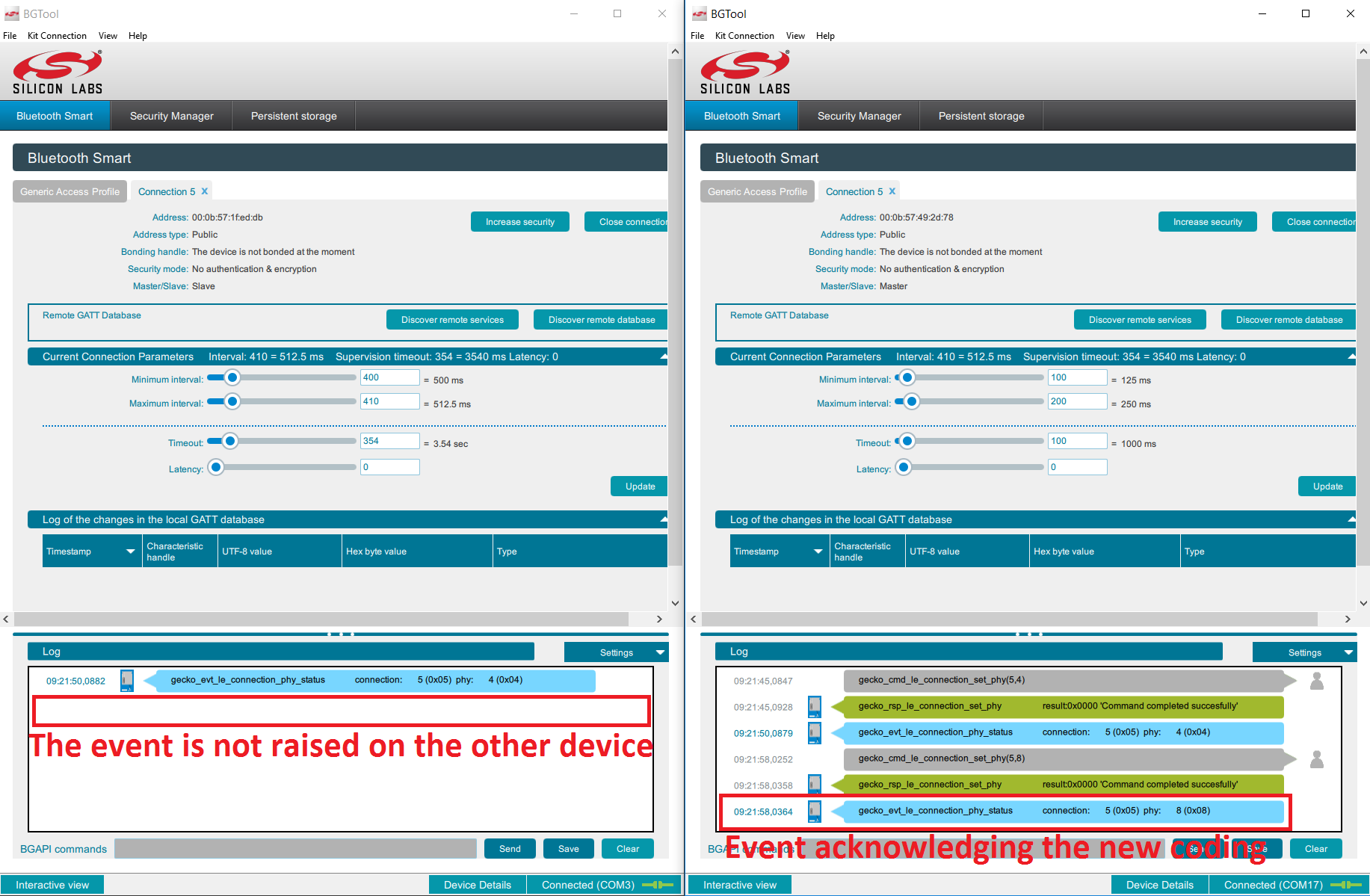Open Help menu in right window
The width and height of the screenshot is (1370, 896).
825,36
